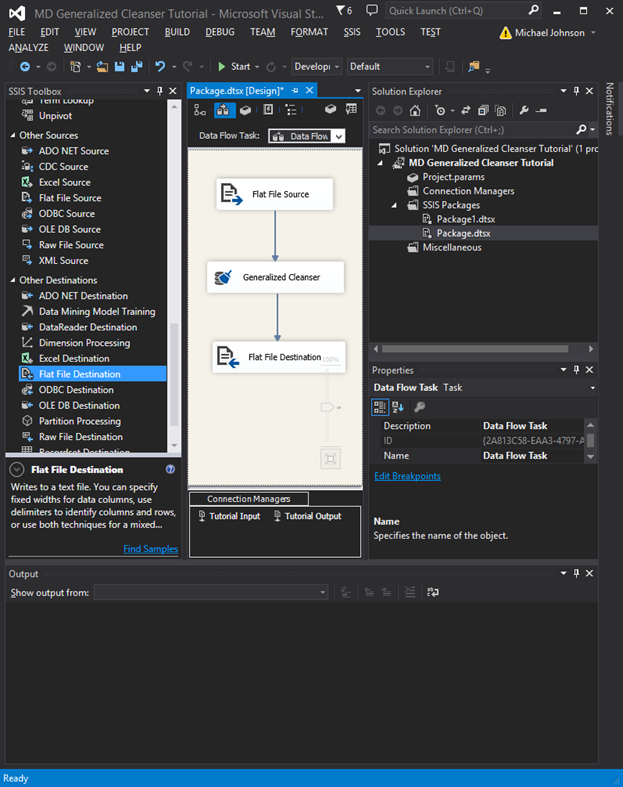Toggle Alphabetical sort in Properties panel
Screen dimensions: 623x787
click(398, 407)
